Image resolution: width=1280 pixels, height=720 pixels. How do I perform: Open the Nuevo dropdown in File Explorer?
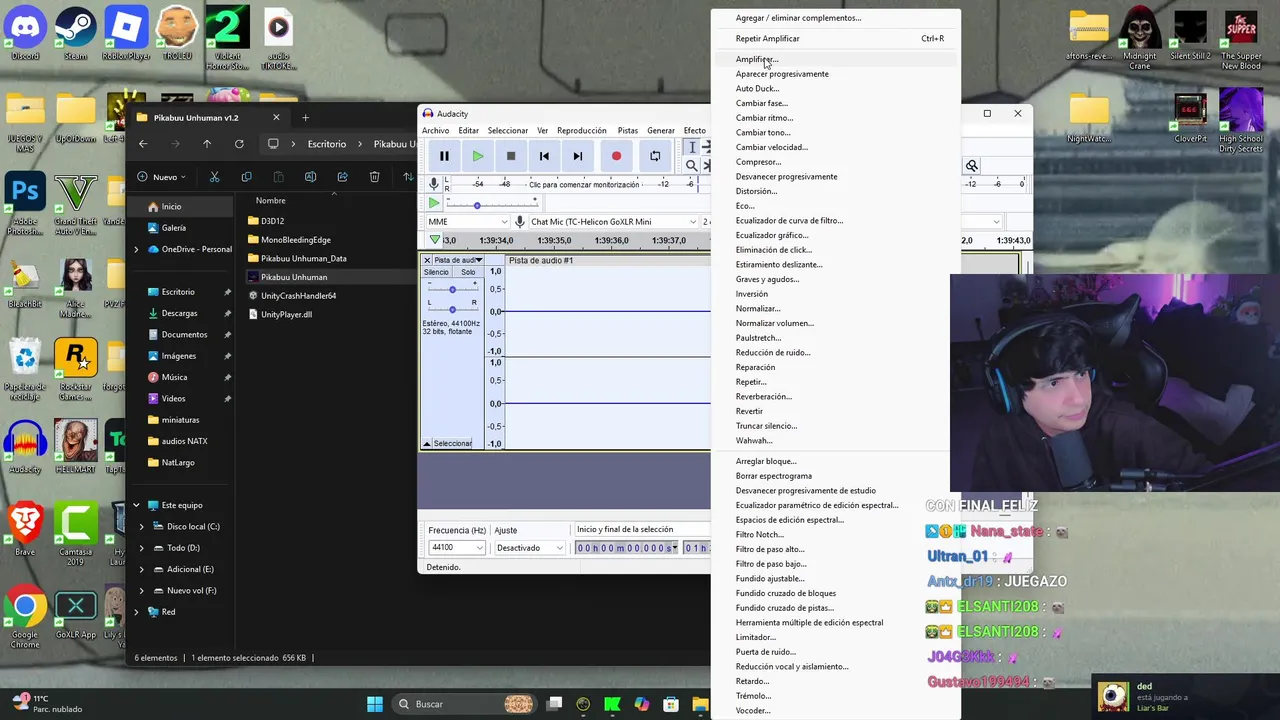pos(162,177)
